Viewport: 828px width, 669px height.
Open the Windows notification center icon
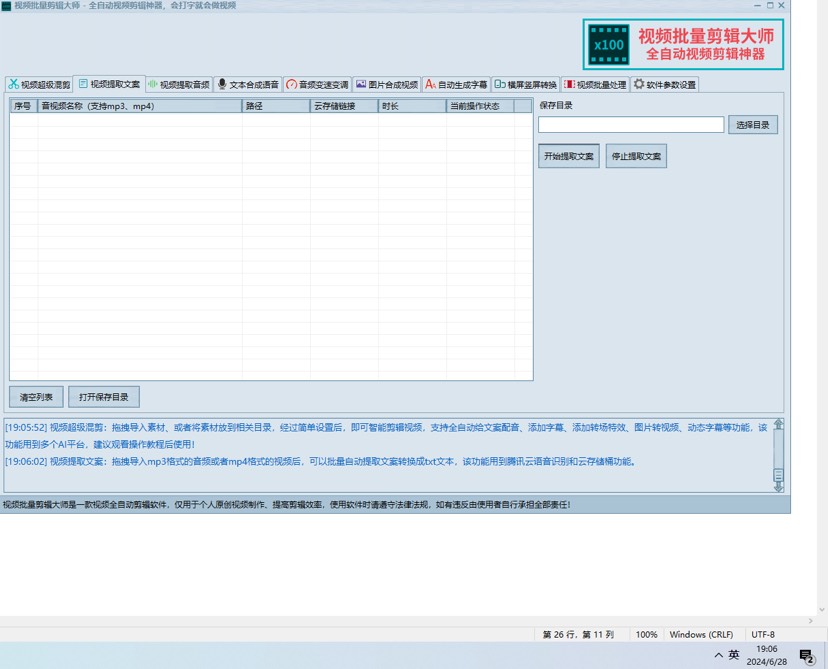(x=806, y=656)
